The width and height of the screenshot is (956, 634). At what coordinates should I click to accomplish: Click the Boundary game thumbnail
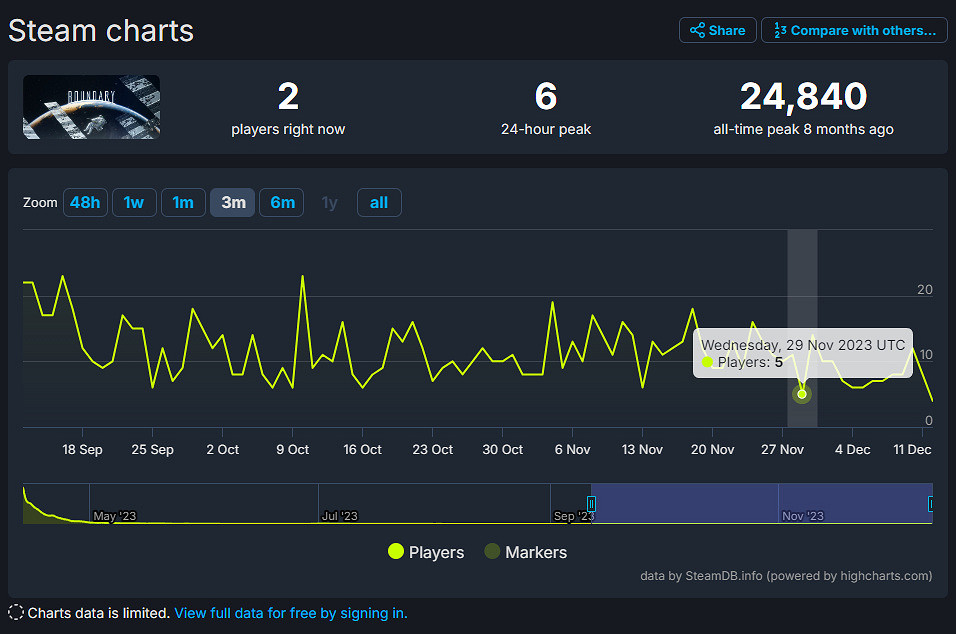point(92,107)
